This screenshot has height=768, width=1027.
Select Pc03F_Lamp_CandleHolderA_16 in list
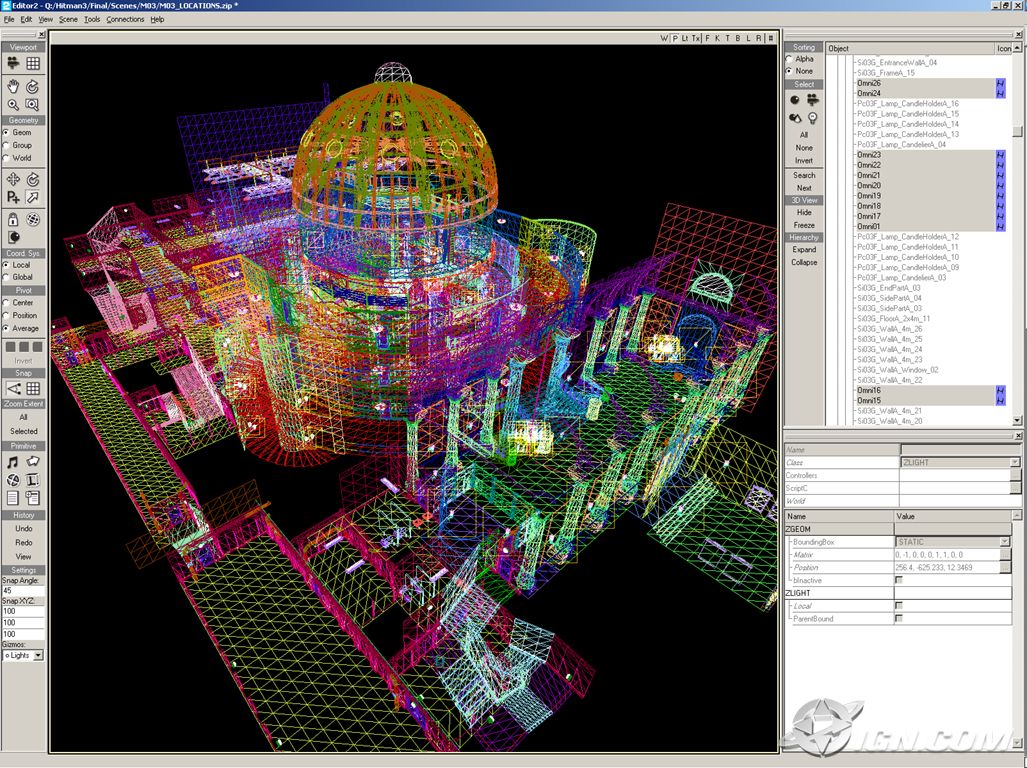[908, 103]
